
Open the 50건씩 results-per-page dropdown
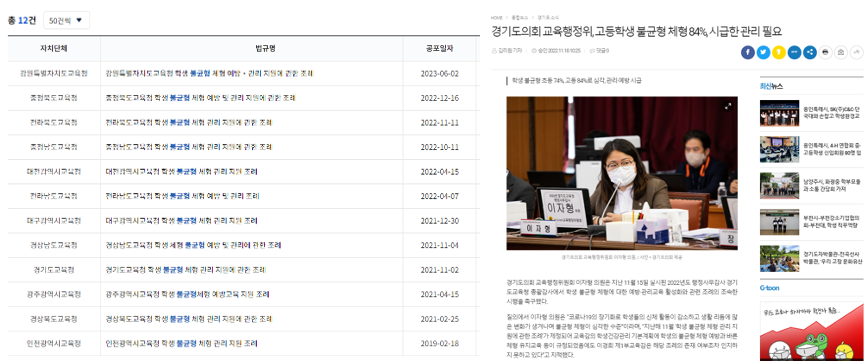click(x=66, y=20)
